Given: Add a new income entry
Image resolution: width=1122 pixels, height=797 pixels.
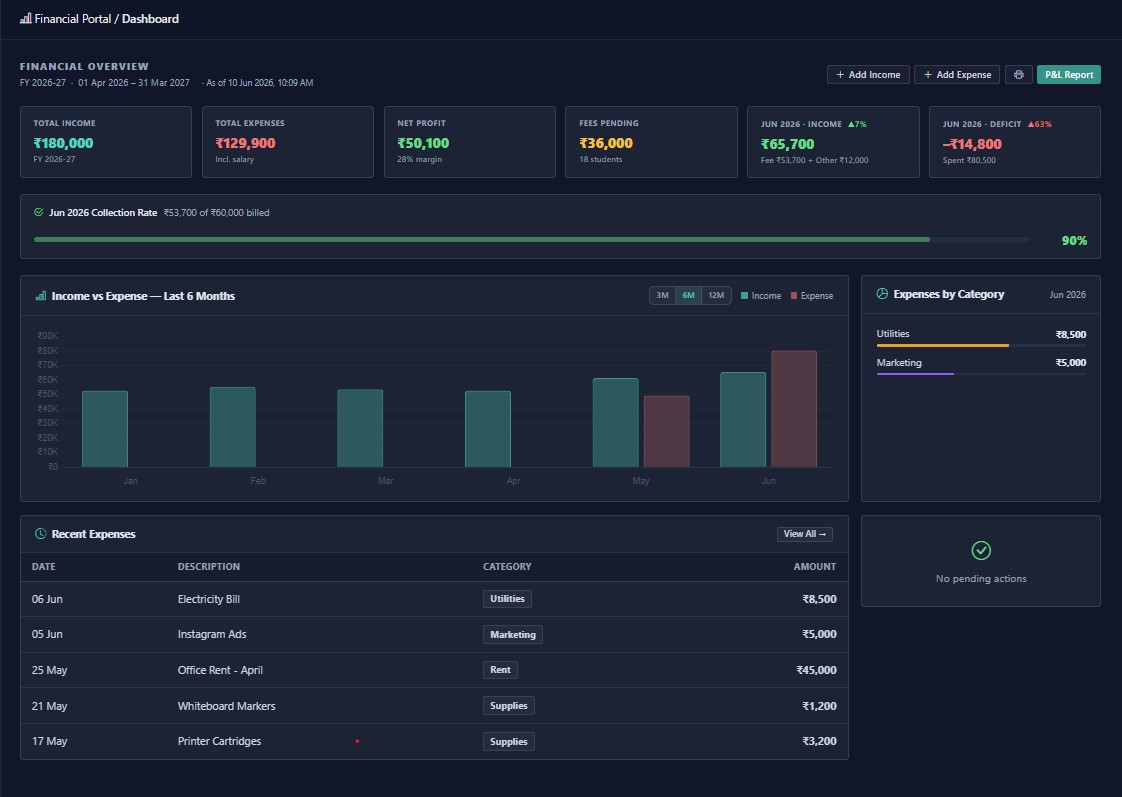Looking at the screenshot, I should [x=868, y=74].
